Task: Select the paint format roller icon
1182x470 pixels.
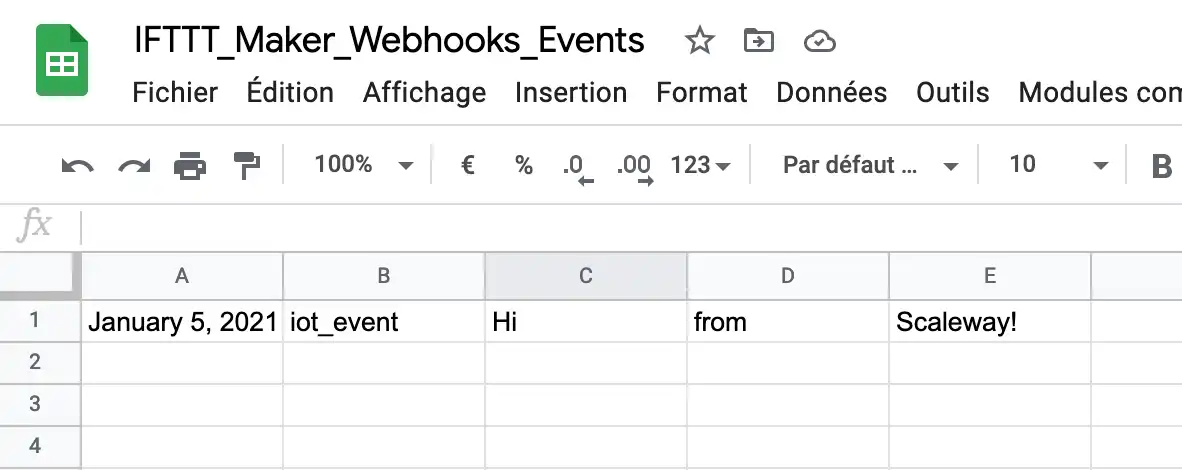Action: pos(247,165)
